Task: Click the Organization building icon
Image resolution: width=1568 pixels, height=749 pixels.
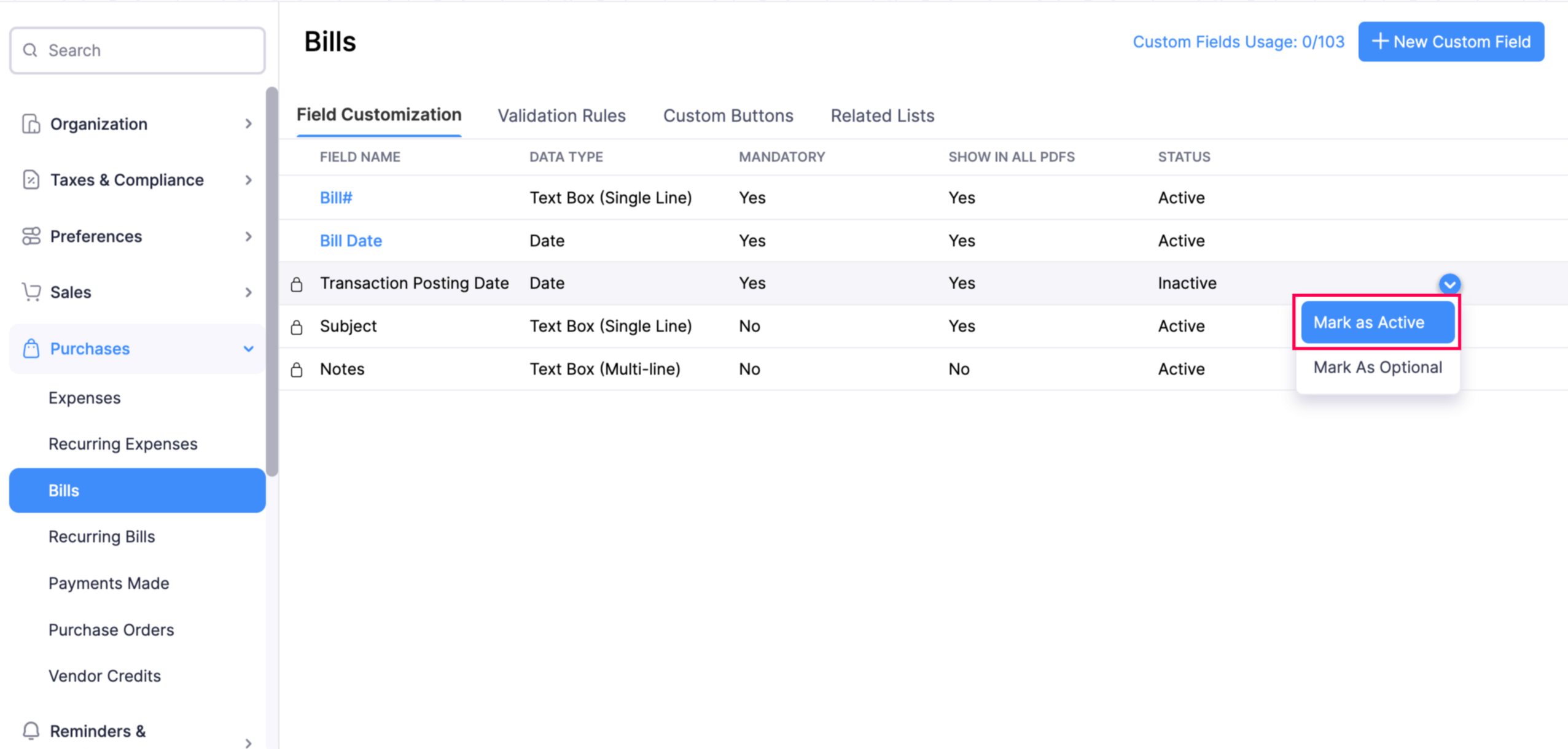Action: (x=31, y=123)
